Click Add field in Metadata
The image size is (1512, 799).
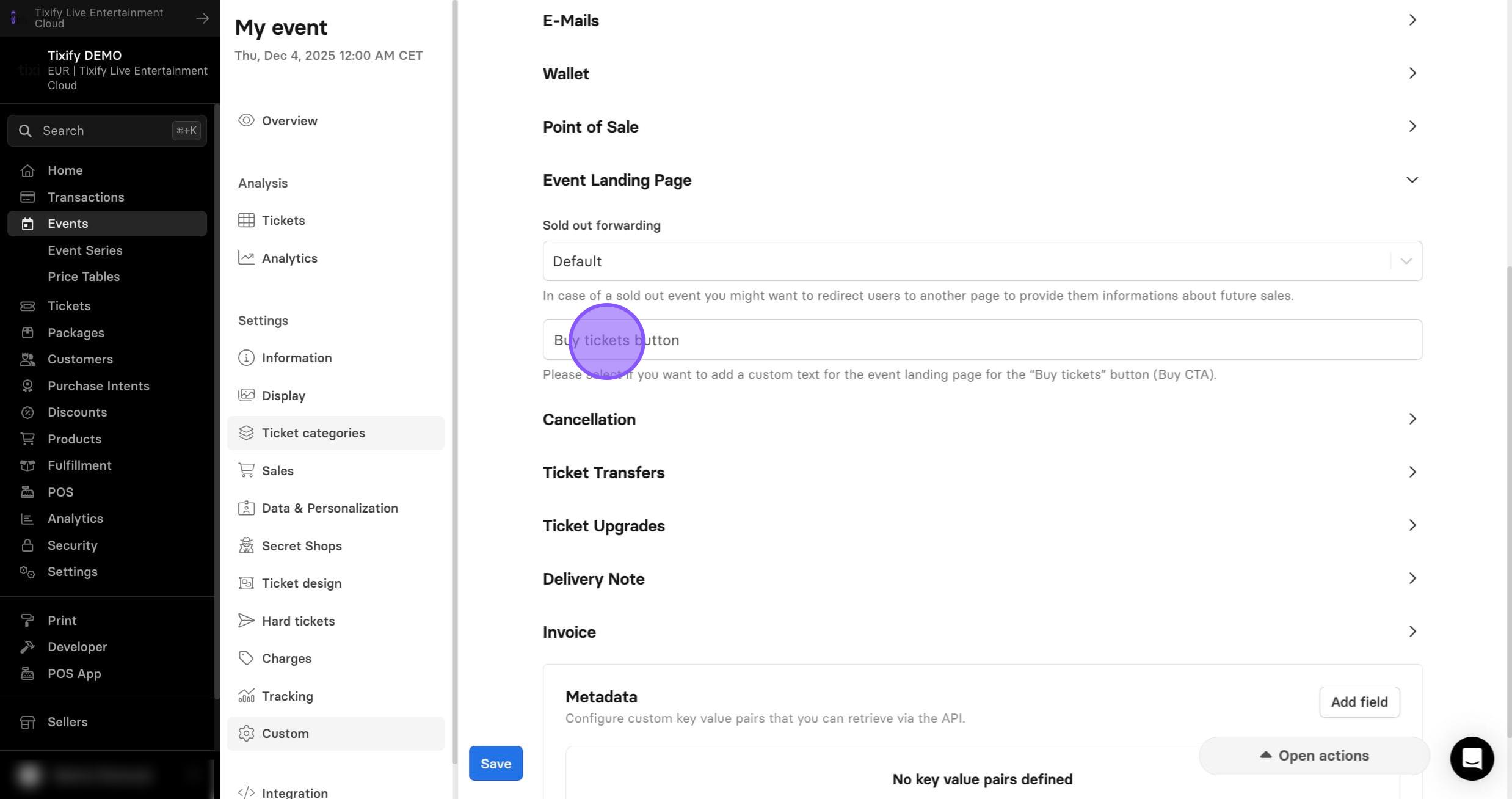(1359, 702)
